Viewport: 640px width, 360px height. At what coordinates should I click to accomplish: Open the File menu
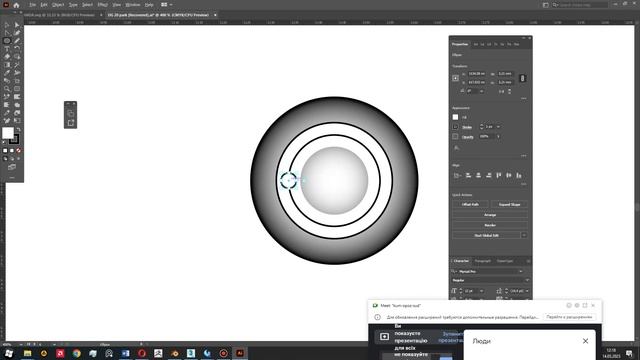click(32, 5)
